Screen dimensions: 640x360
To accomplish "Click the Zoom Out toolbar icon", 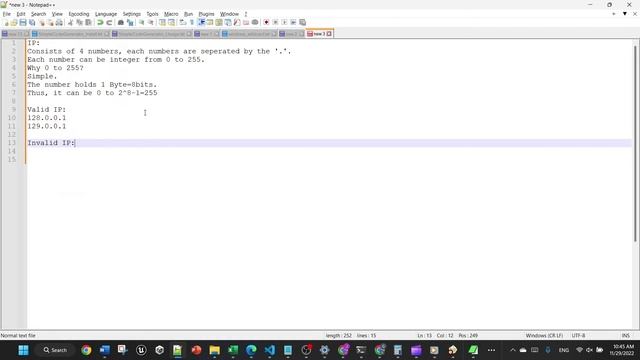I will coord(151,22).
